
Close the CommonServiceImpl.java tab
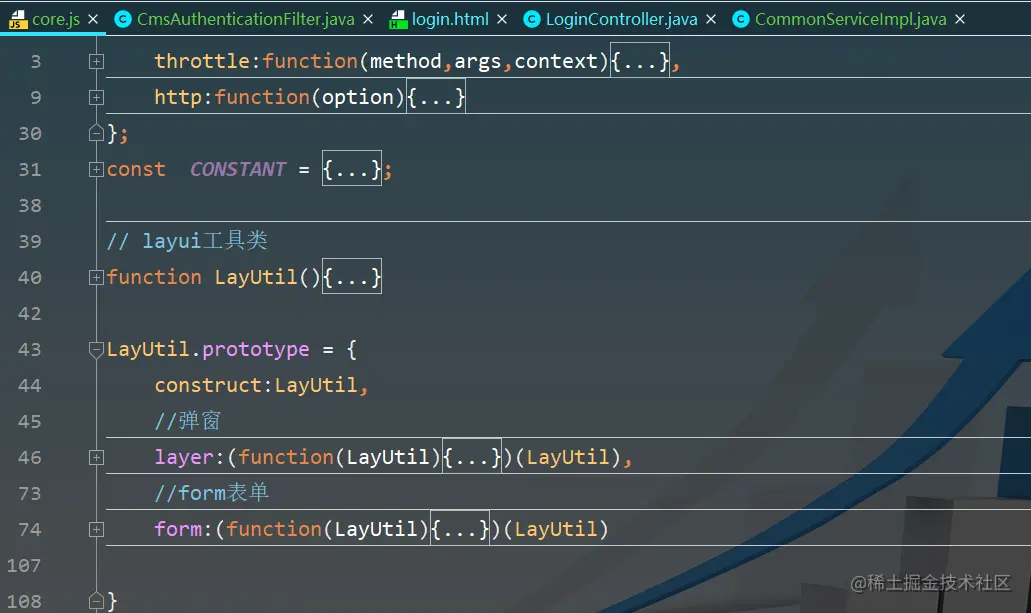pos(960,19)
